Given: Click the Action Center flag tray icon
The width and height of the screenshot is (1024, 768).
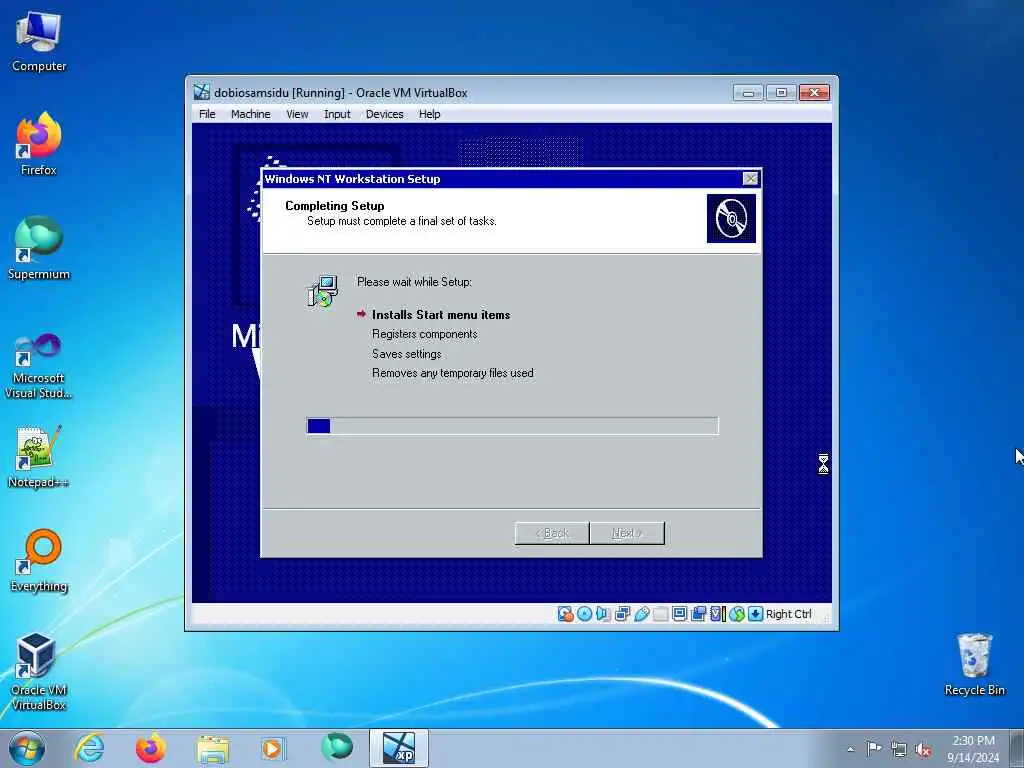Looking at the screenshot, I should (x=874, y=749).
